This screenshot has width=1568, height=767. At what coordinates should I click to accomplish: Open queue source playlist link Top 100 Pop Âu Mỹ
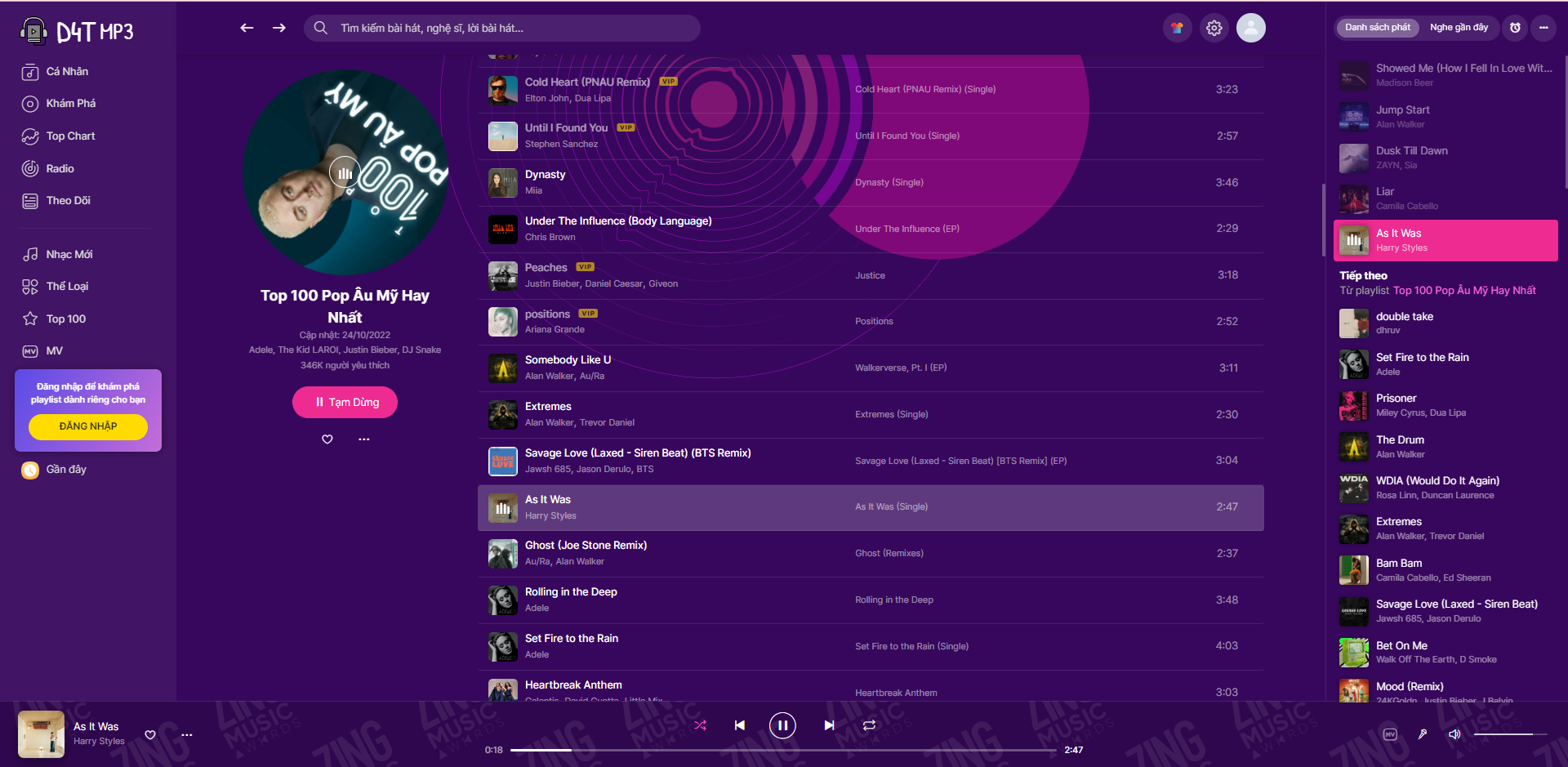pos(1464,291)
